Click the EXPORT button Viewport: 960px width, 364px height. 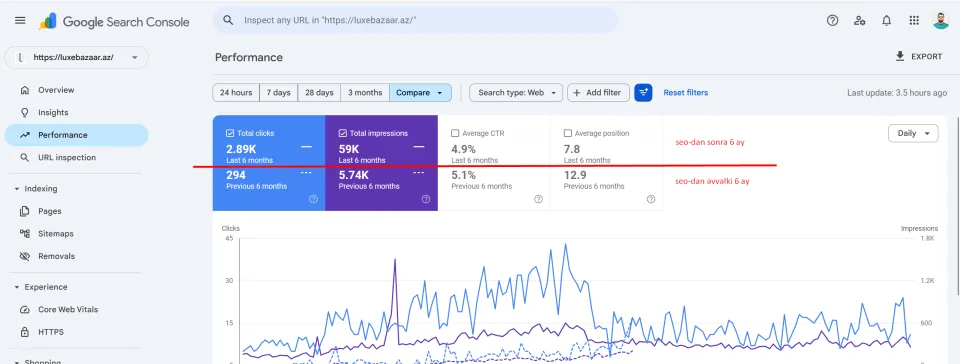click(918, 56)
